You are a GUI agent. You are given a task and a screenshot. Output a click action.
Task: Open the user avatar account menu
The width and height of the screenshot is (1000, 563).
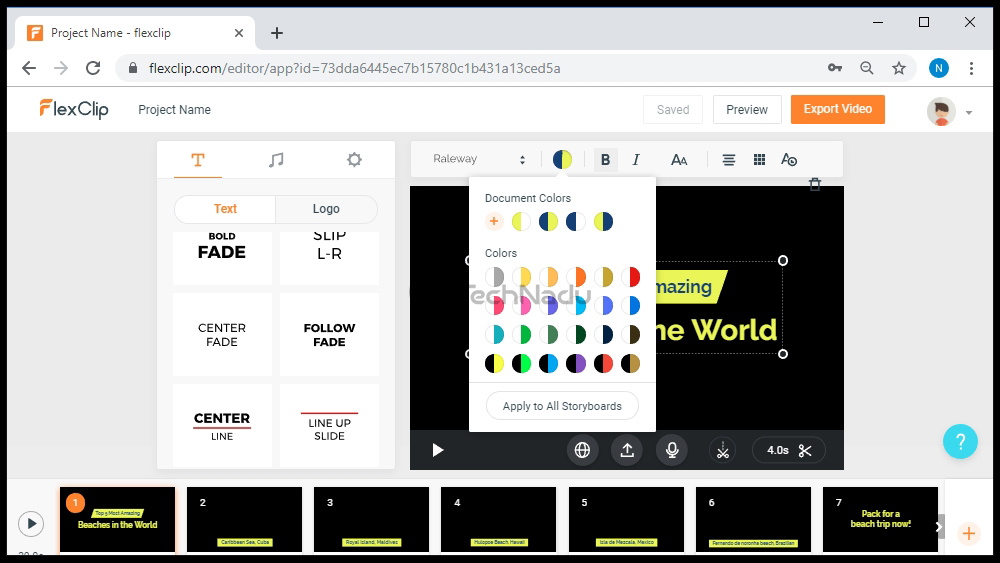tap(949, 111)
